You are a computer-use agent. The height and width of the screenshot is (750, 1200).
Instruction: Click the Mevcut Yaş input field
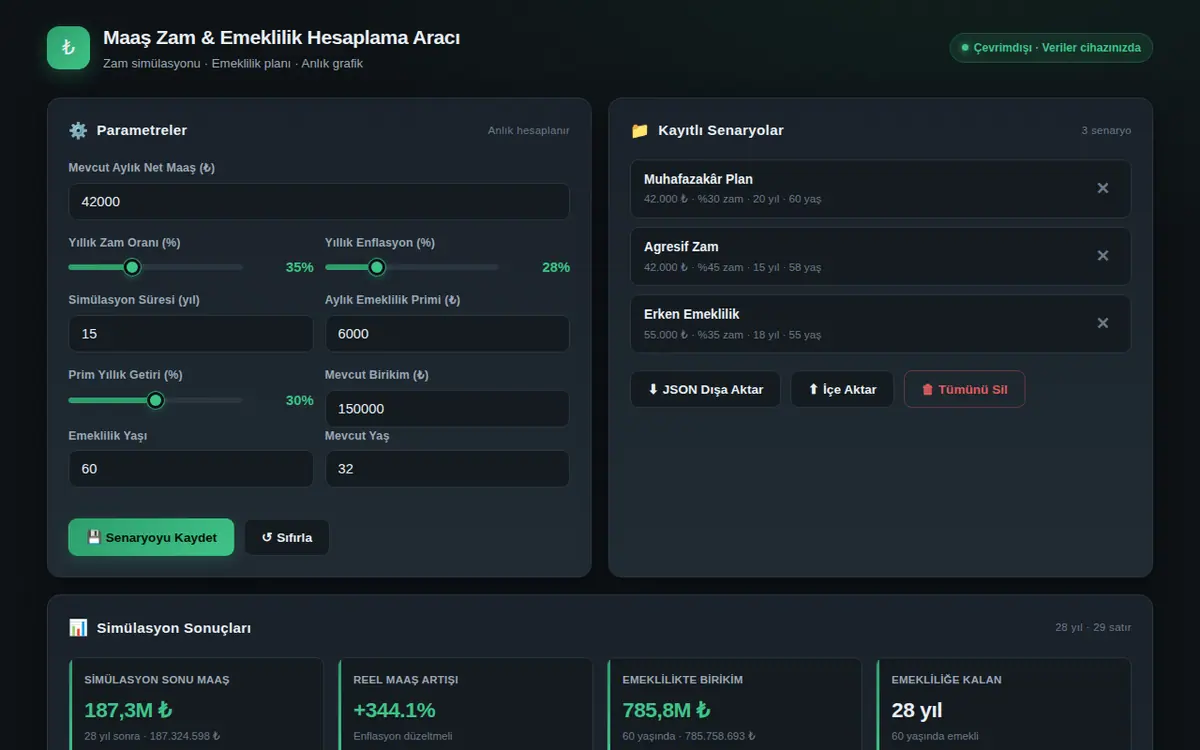point(447,468)
